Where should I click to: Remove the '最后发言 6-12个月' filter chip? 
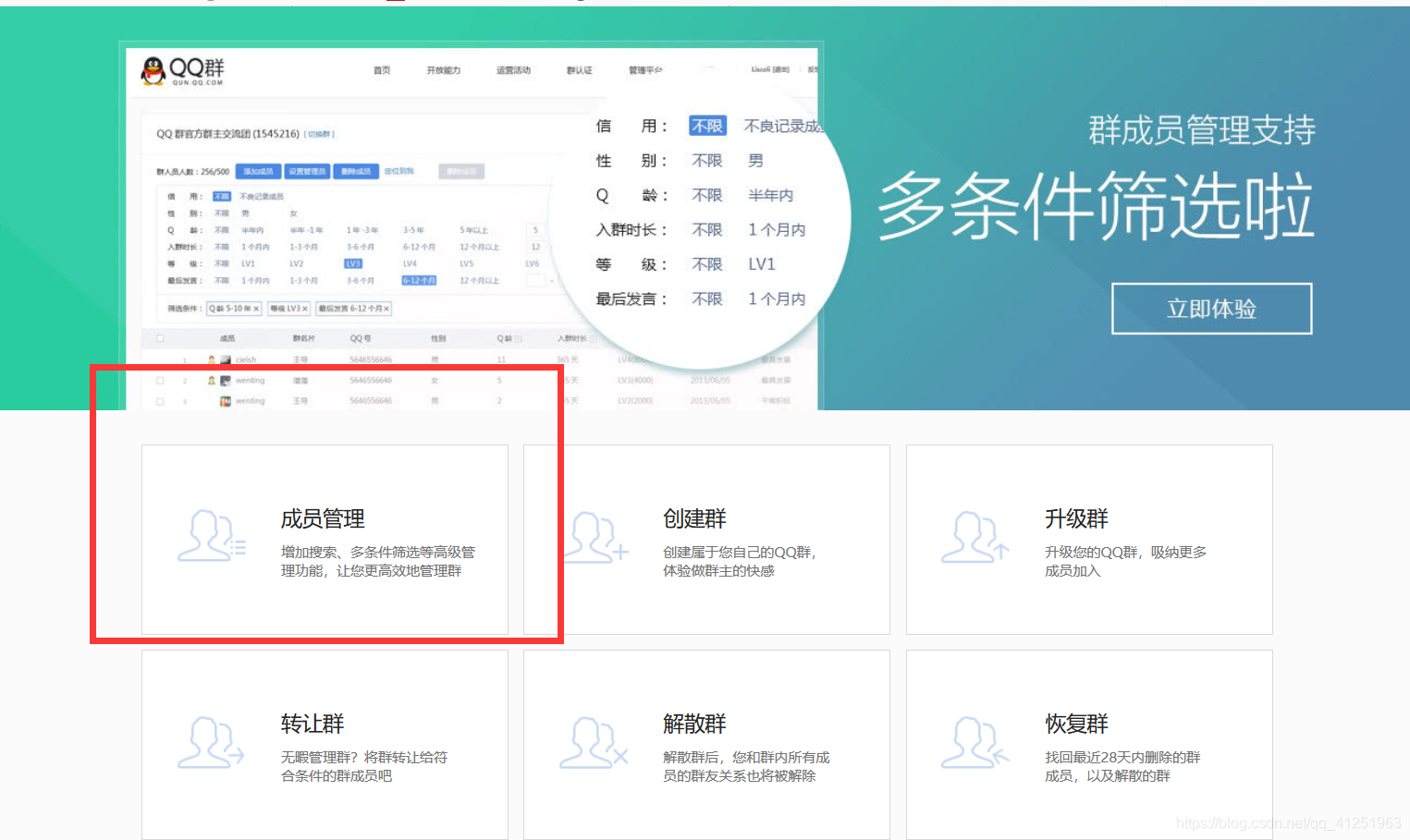(386, 309)
